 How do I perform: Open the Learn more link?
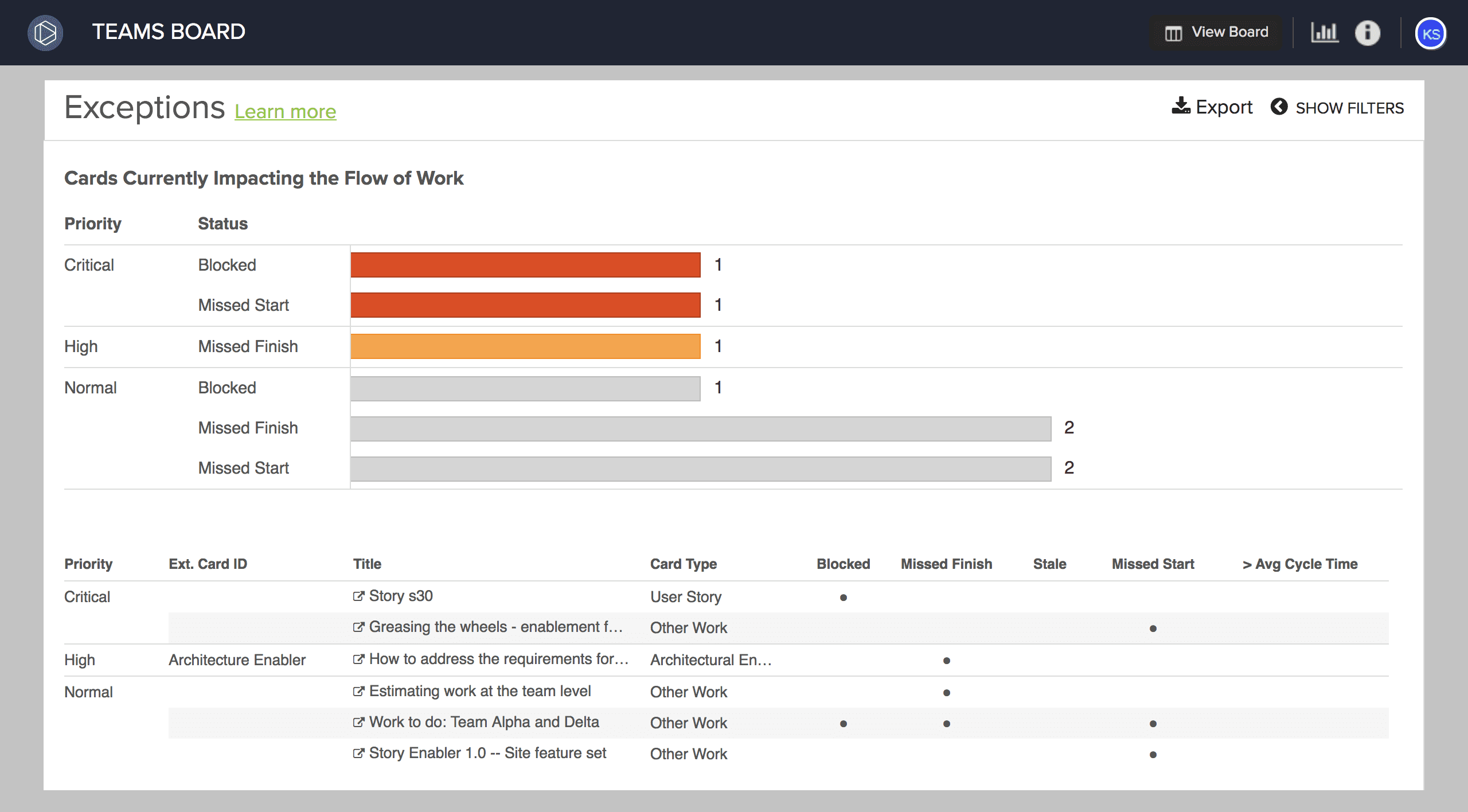pos(285,111)
